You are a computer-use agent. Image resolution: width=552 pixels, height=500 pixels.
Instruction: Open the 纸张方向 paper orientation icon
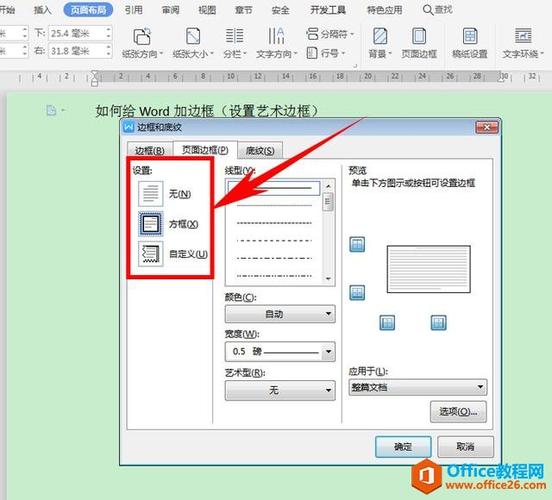[142, 43]
